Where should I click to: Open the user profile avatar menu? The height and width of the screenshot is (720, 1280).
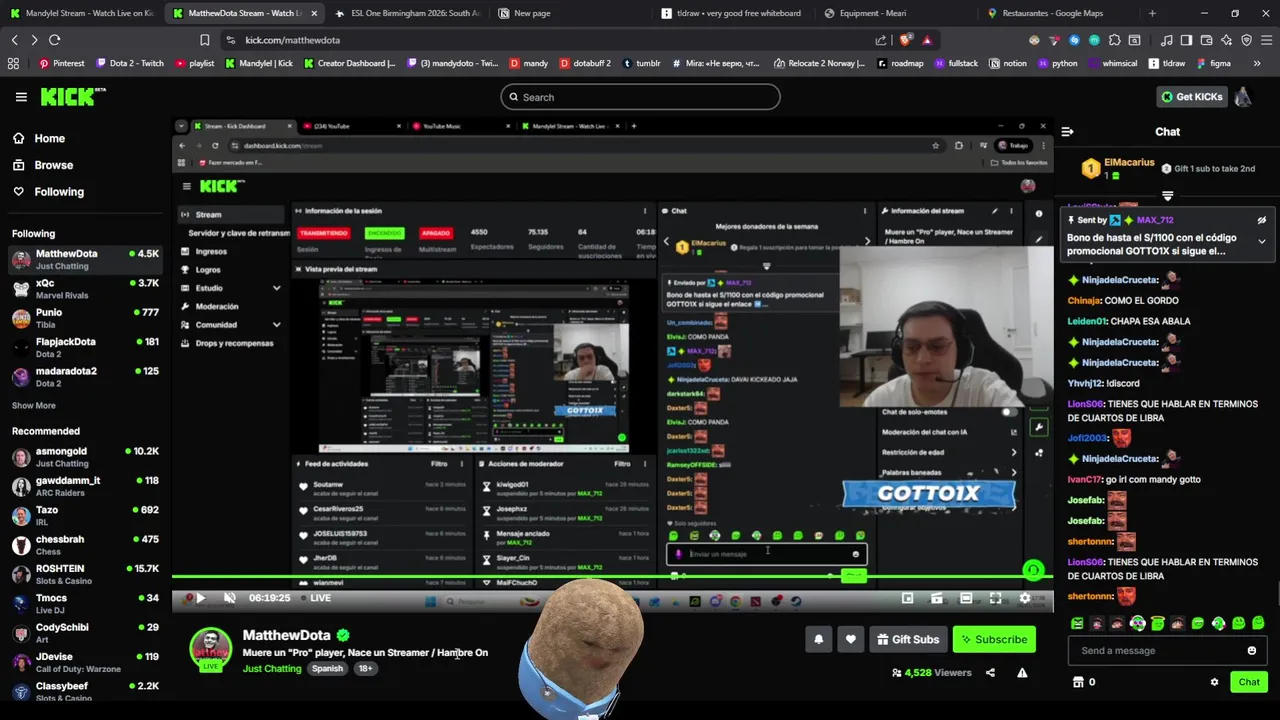pyautogui.click(x=1242, y=97)
